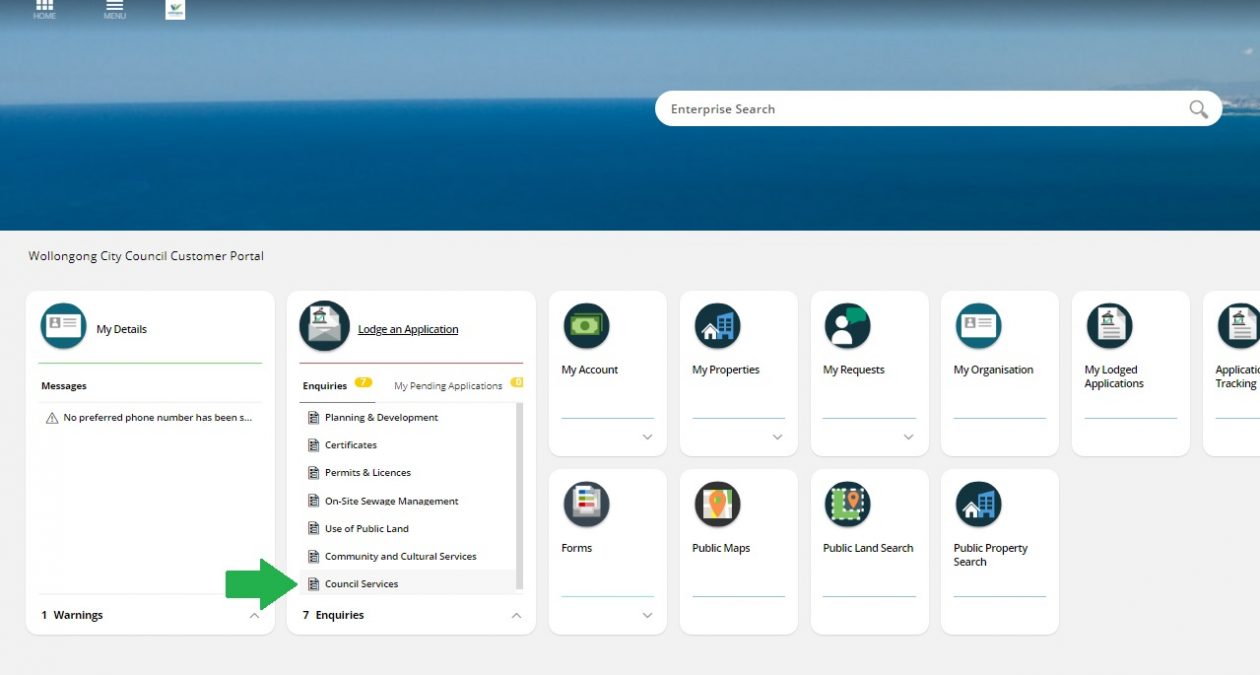Open the My Properties building icon
Image resolution: width=1260 pixels, height=675 pixels.
717,326
